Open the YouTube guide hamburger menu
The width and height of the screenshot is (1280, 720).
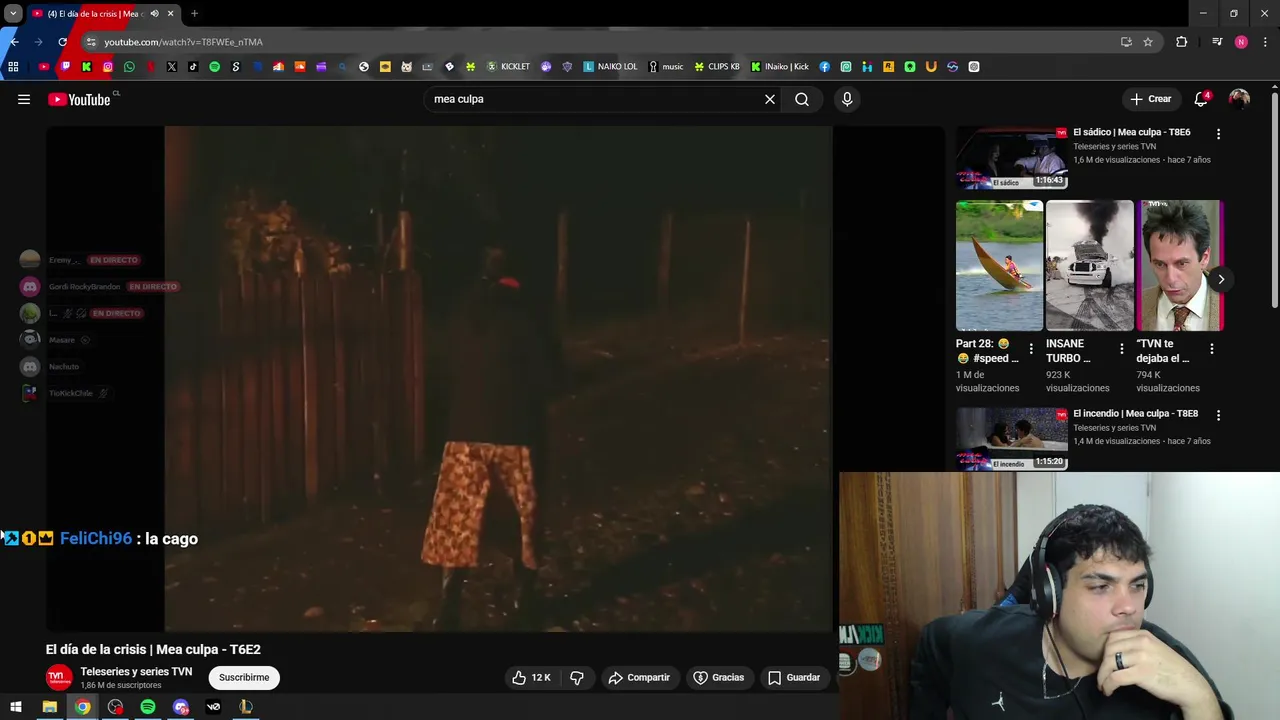pos(24,99)
